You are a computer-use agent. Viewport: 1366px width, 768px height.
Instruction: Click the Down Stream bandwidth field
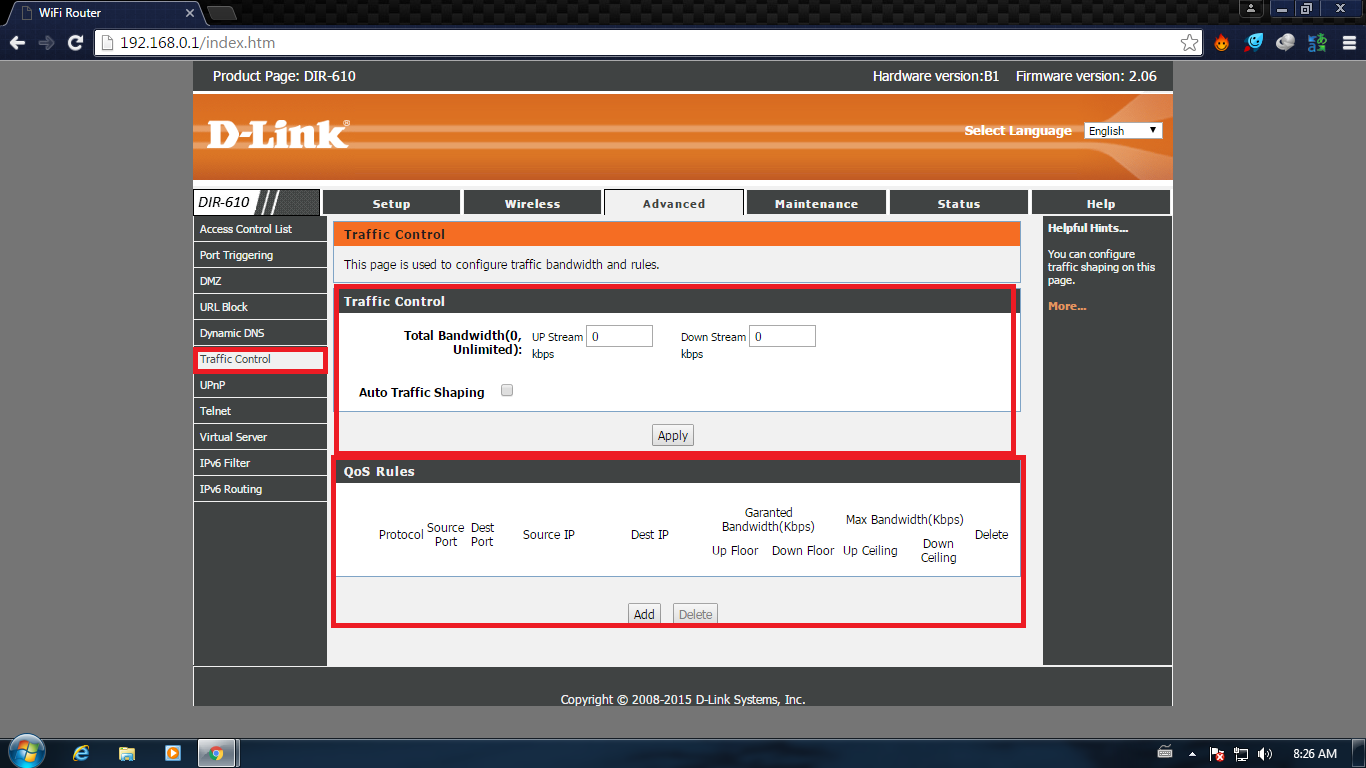pos(782,336)
